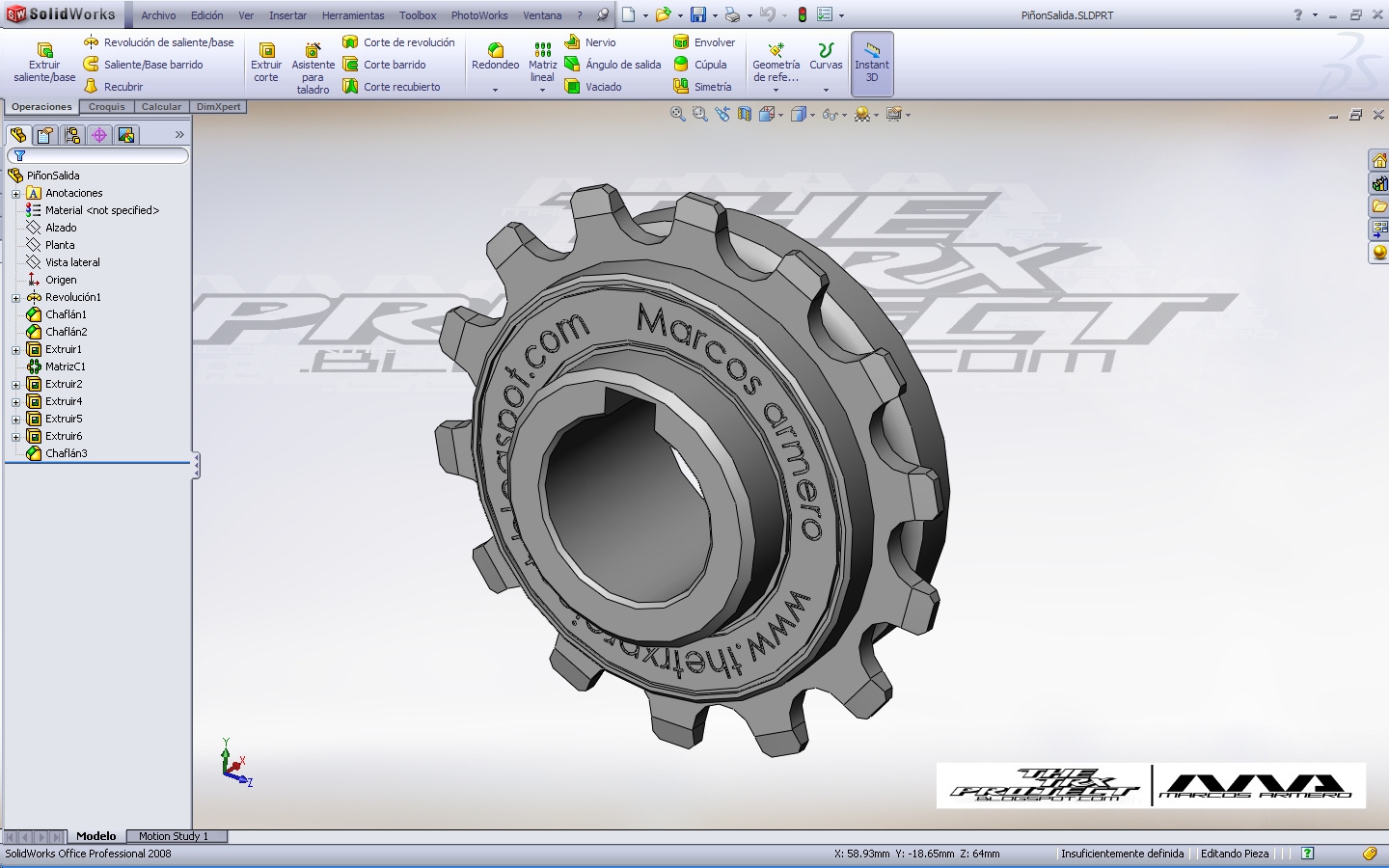Activate the Vaciado shell tool

click(593, 87)
